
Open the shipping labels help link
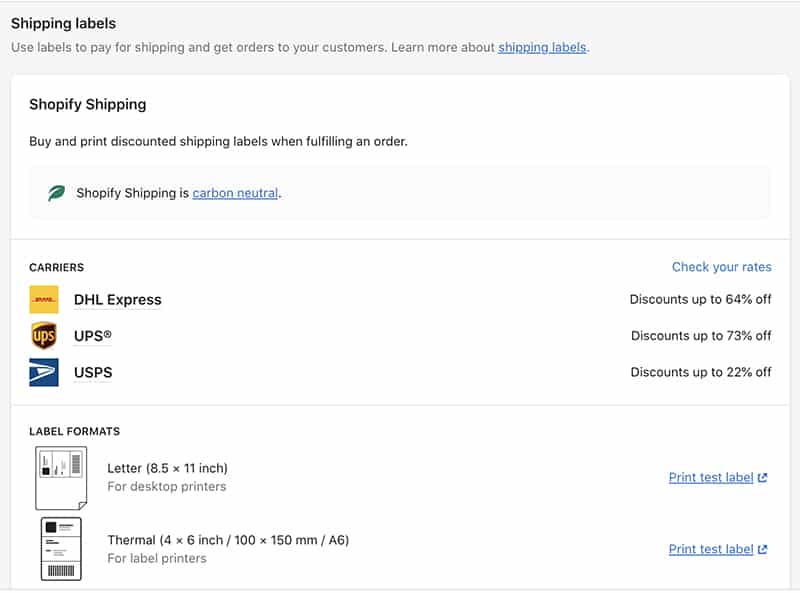tap(542, 47)
